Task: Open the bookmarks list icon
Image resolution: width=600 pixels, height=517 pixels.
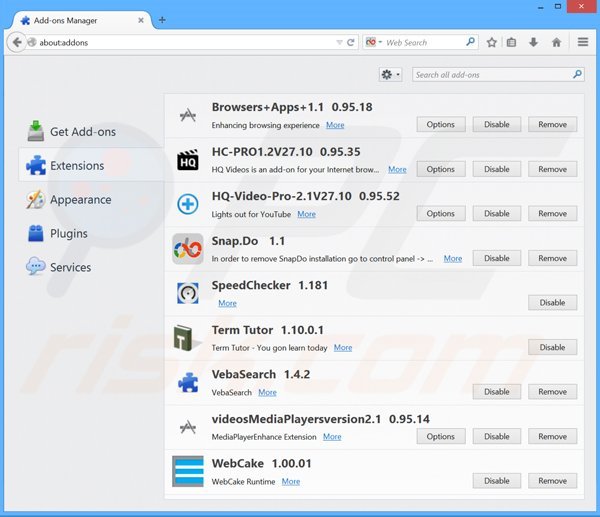Action: [511, 42]
